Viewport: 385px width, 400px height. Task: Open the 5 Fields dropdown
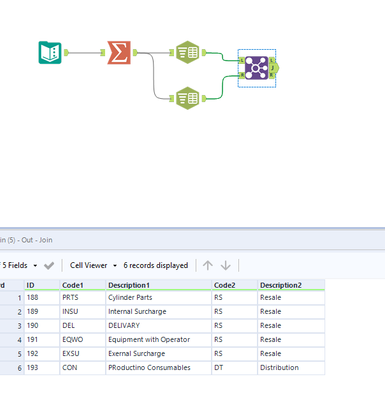pyautogui.click(x=19, y=265)
